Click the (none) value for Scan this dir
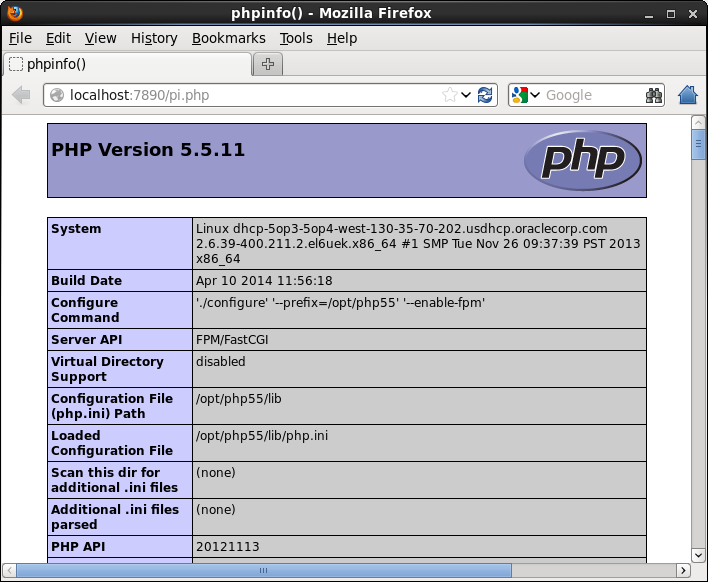The width and height of the screenshot is (708, 582). [215, 473]
